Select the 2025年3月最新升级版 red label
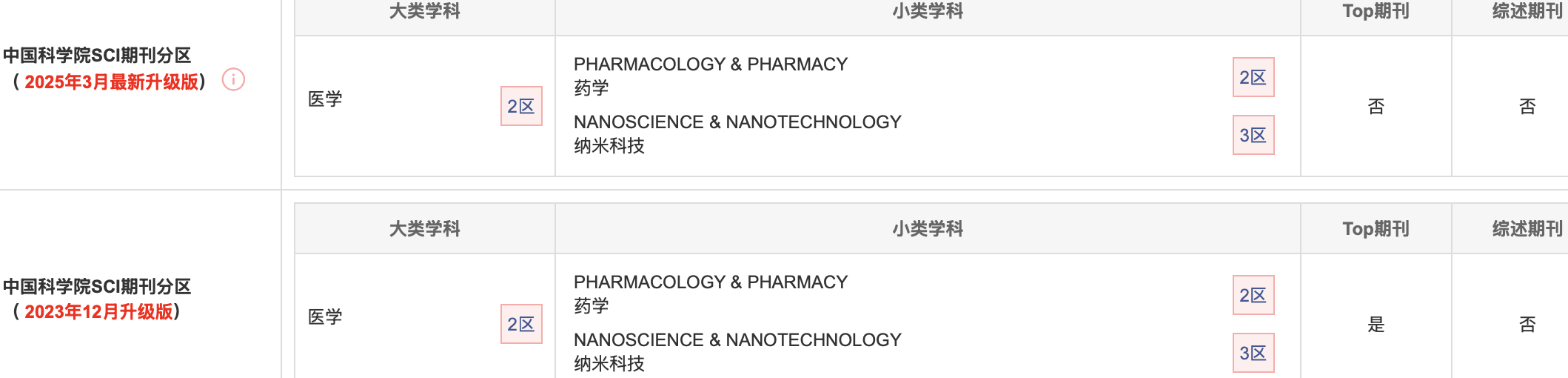This screenshot has width=1568, height=378. [112, 82]
